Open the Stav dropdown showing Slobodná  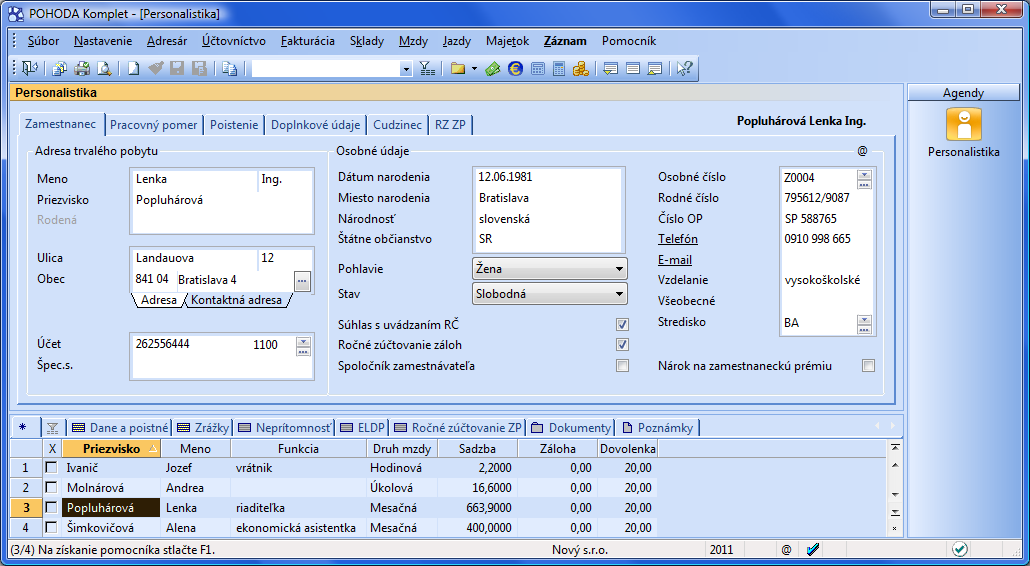pos(550,294)
